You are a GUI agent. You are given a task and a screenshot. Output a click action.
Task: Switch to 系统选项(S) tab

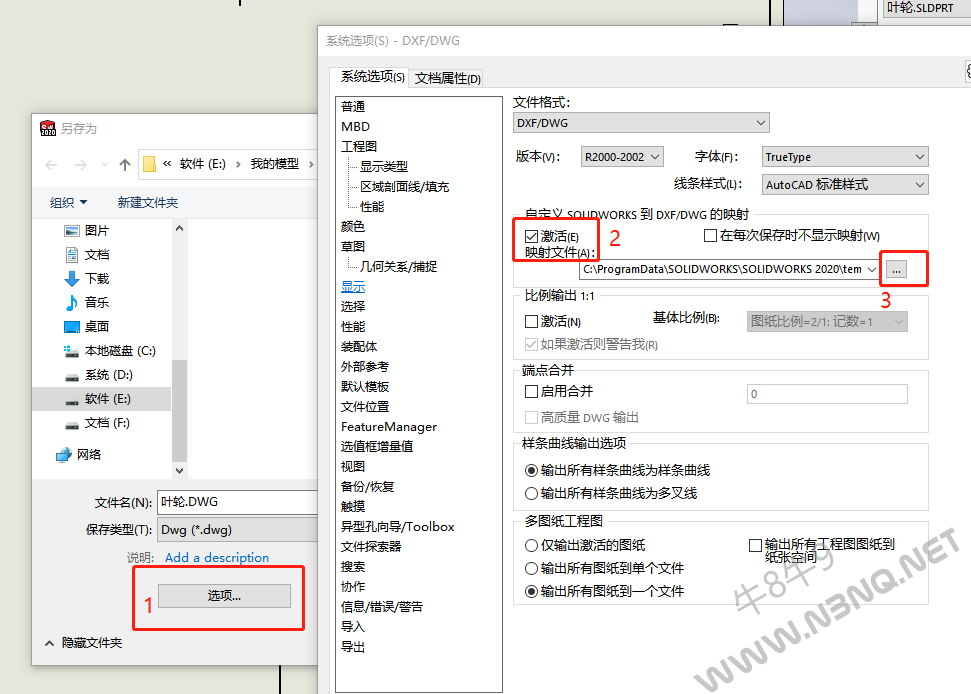pyautogui.click(x=372, y=77)
